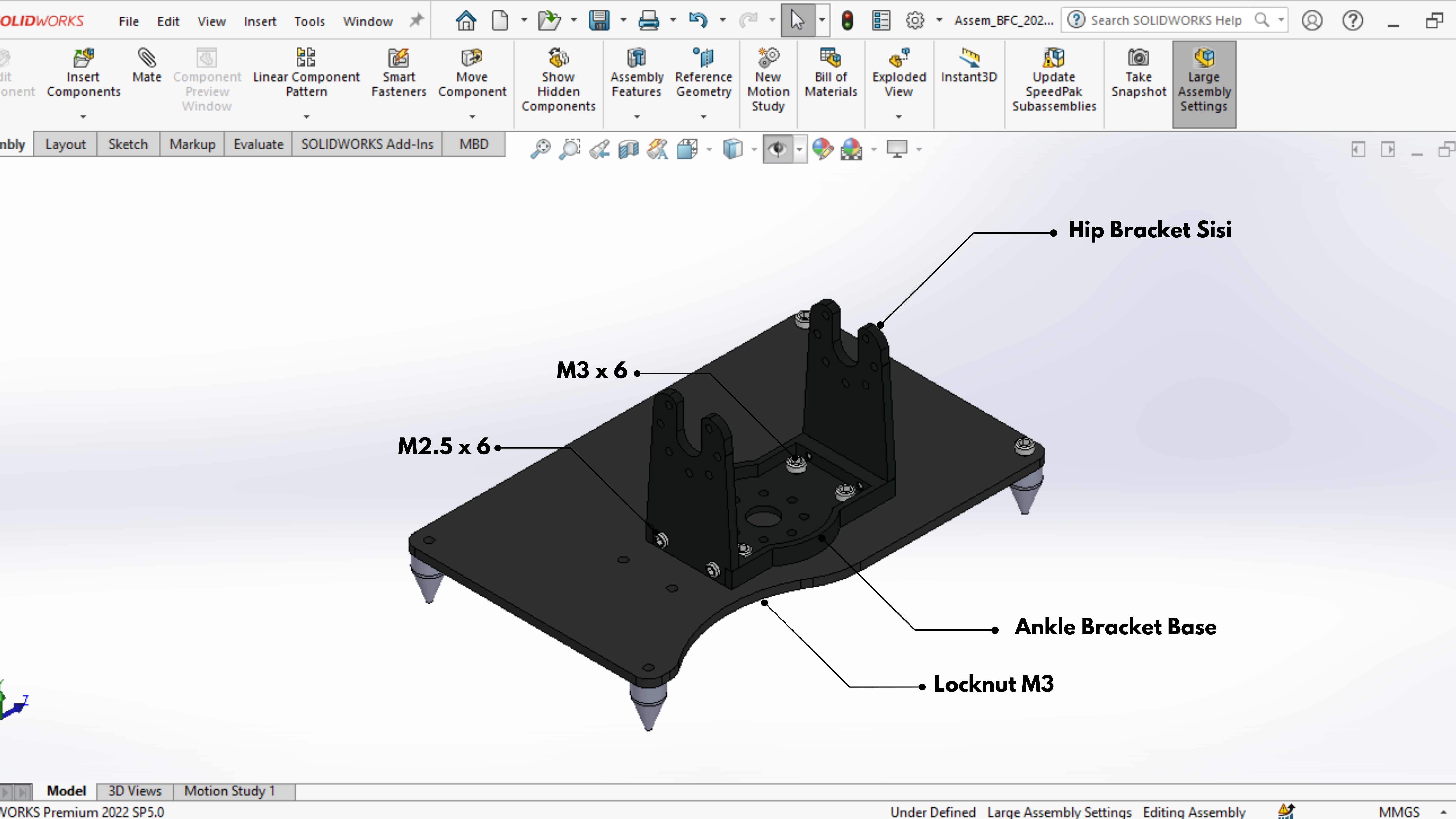The height and width of the screenshot is (819, 1456).
Task: Open the Help question mark
Action: (1353, 21)
